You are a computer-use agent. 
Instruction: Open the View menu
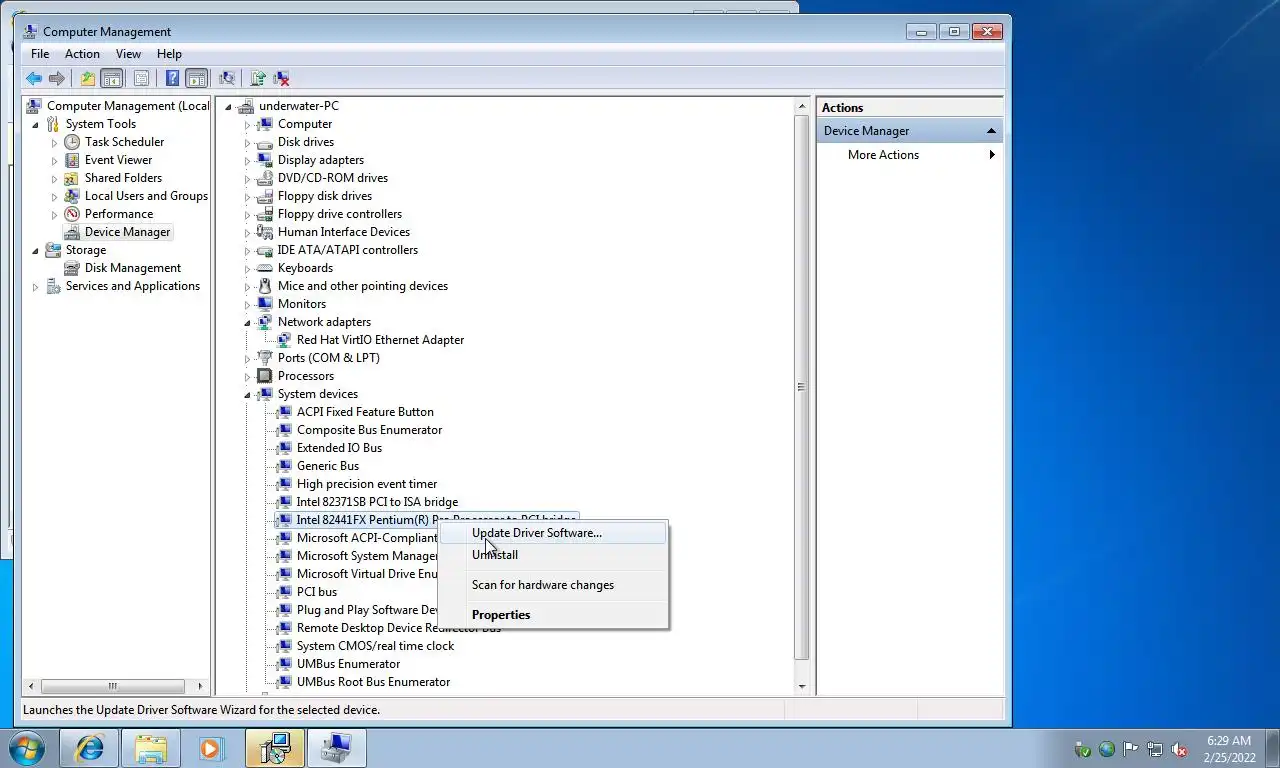click(128, 54)
